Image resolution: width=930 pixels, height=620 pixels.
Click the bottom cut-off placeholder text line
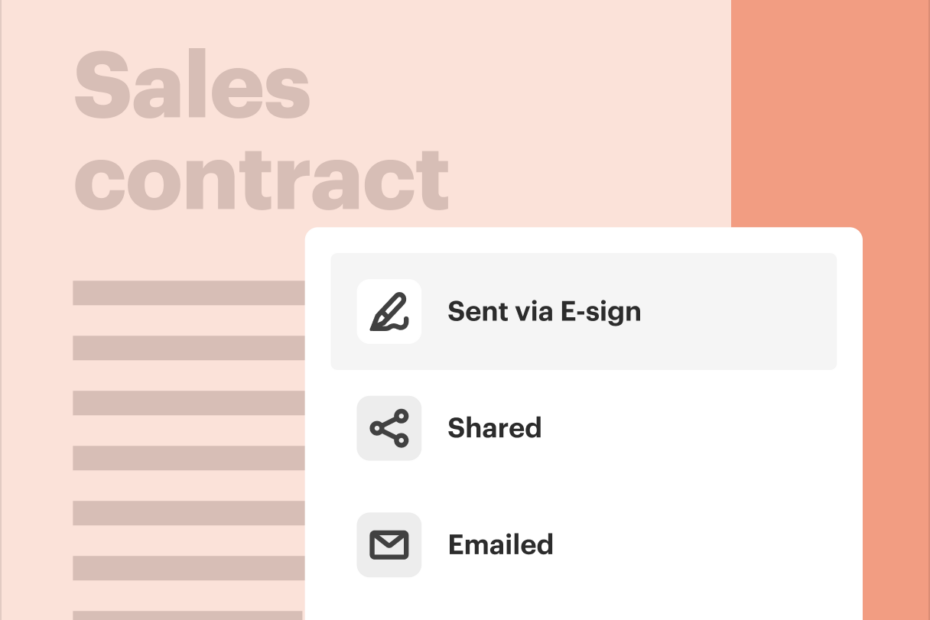tap(188, 615)
